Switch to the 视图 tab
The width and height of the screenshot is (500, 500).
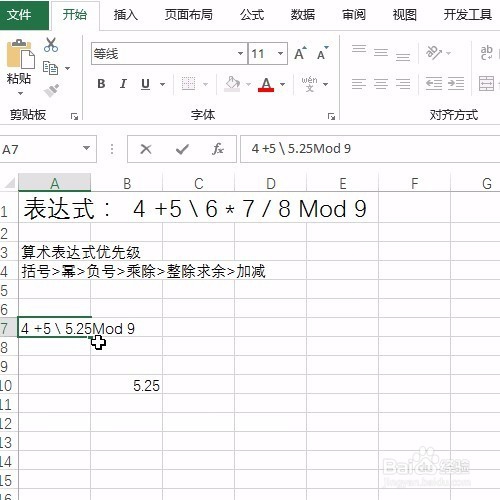pos(404,15)
